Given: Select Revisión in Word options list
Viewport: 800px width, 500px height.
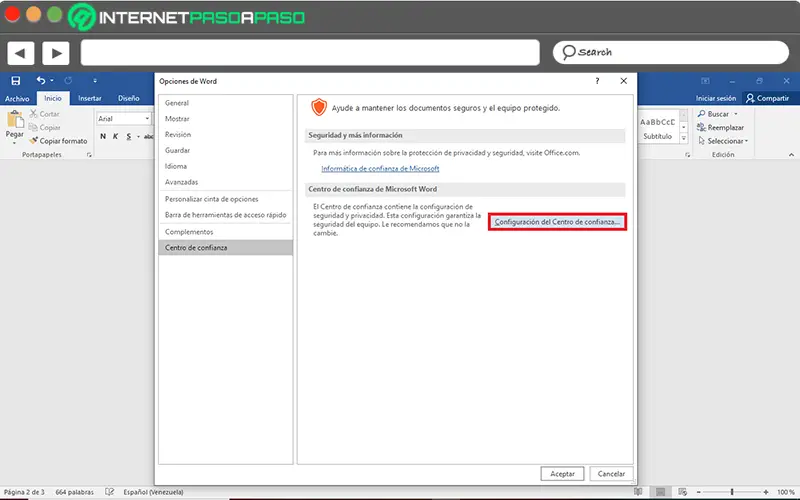Looking at the screenshot, I should click(x=226, y=135).
